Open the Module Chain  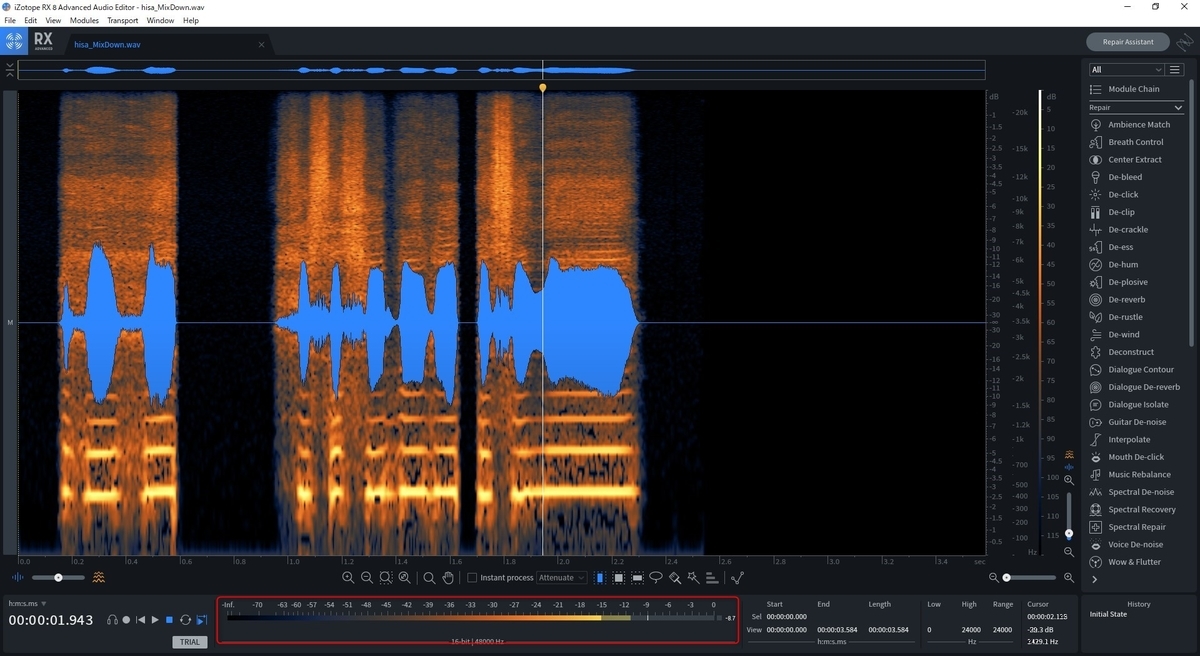pyautogui.click(x=1136, y=89)
